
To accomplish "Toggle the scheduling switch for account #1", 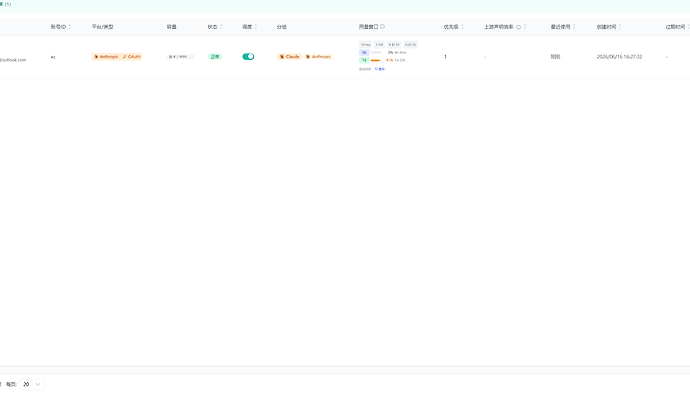I will tap(248, 56).
